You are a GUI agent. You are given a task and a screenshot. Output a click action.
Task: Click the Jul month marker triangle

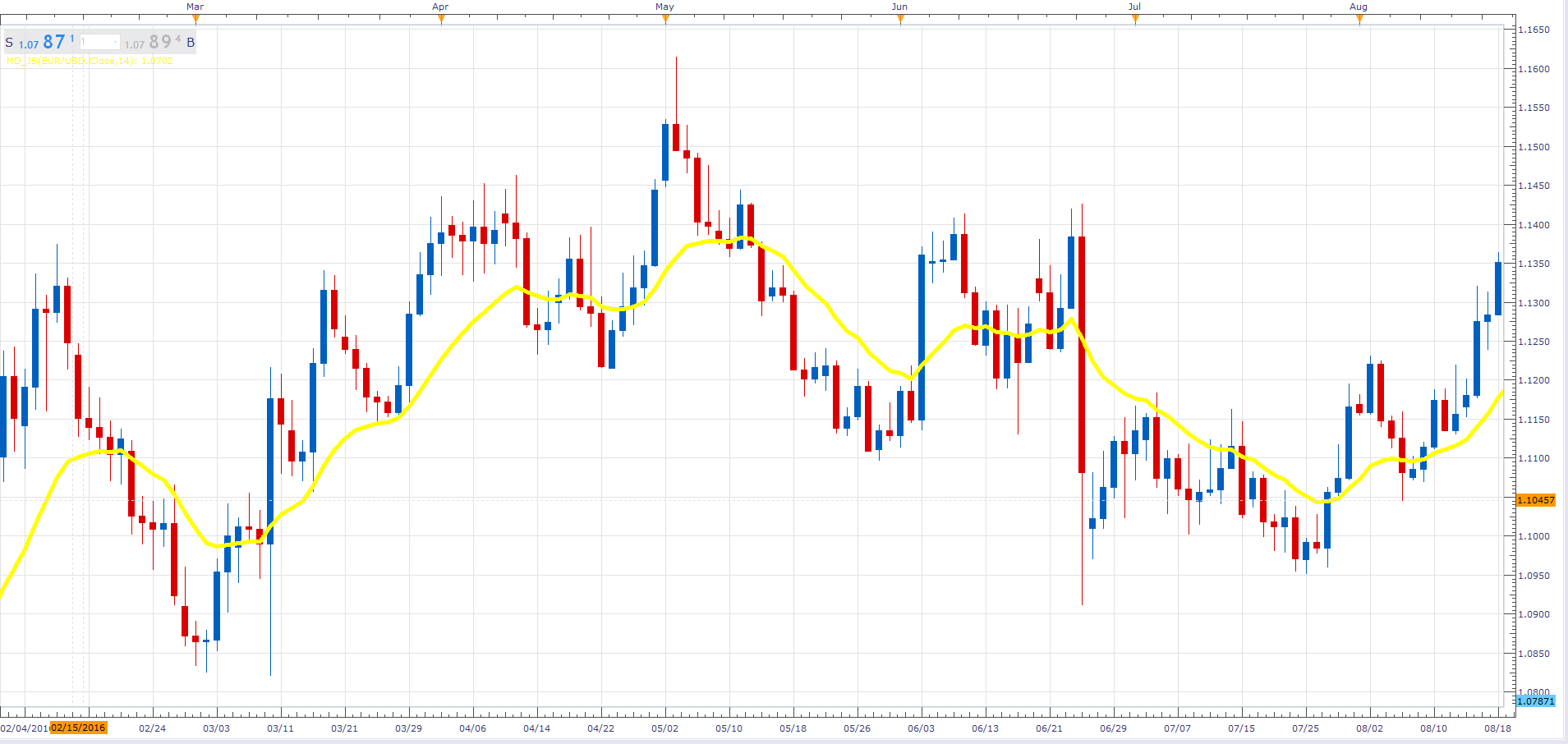click(x=1135, y=19)
